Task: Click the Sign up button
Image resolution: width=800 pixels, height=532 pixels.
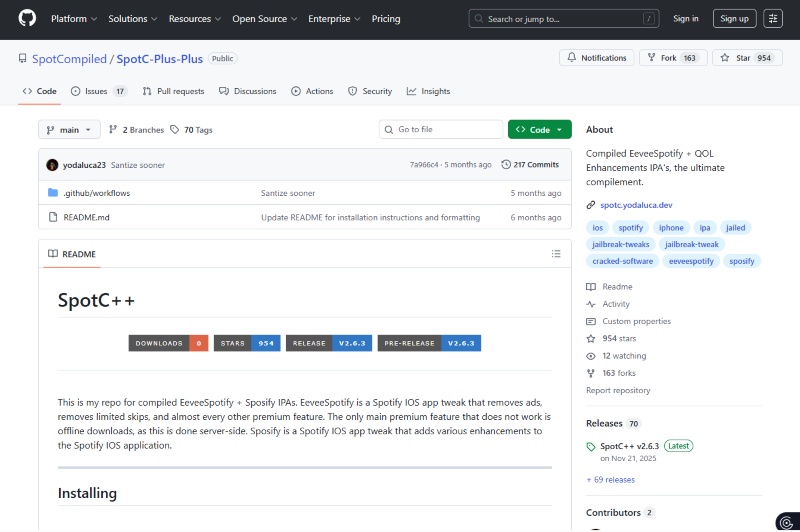Action: [x=734, y=18]
